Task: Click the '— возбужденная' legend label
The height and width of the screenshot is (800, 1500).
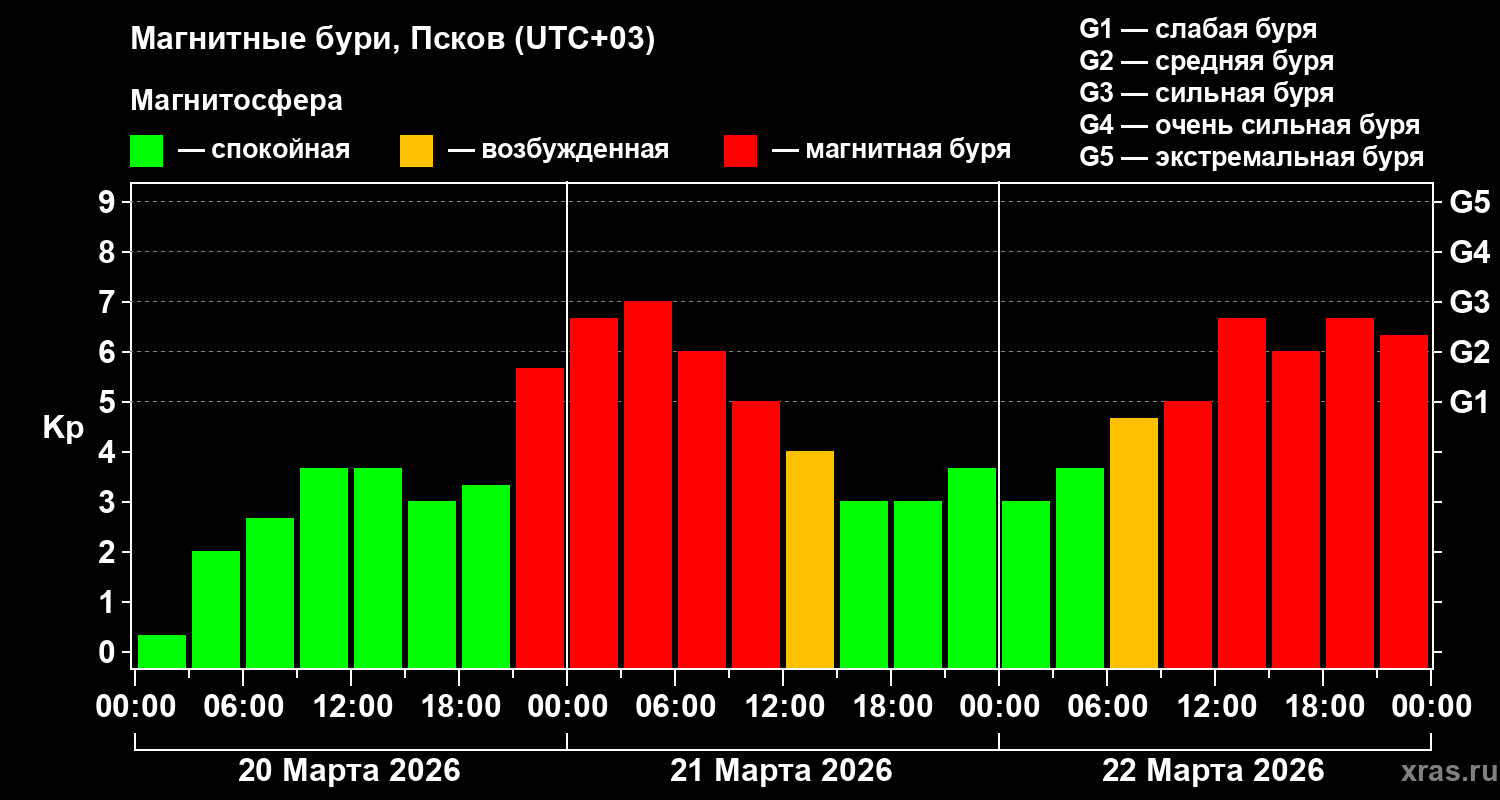Action: click(x=558, y=150)
